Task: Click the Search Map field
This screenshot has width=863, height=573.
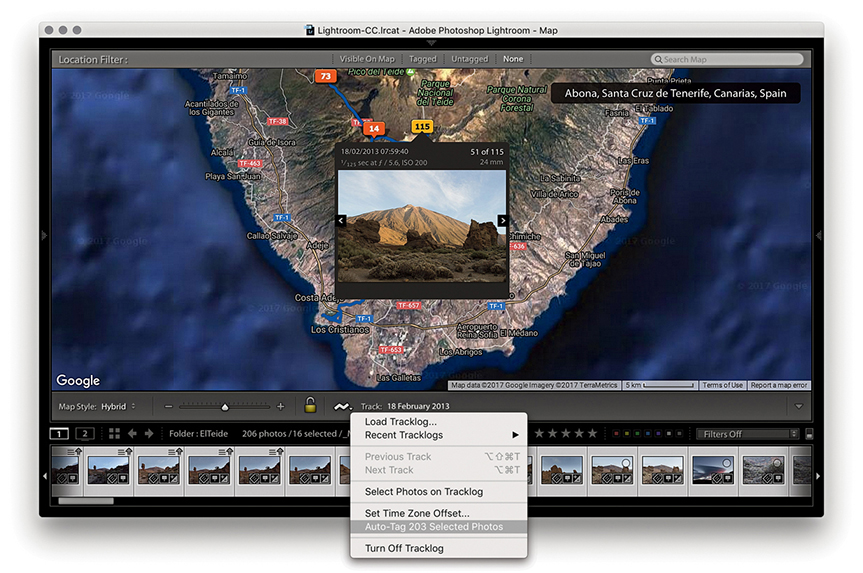Action: point(730,59)
